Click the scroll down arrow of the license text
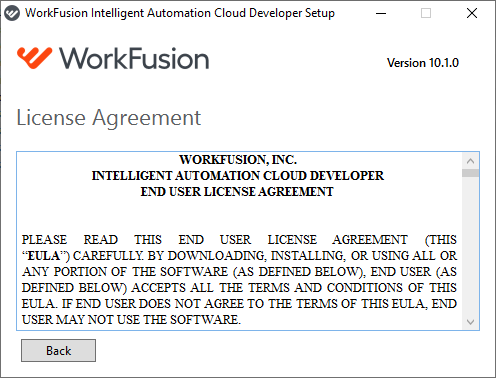 coord(470,322)
